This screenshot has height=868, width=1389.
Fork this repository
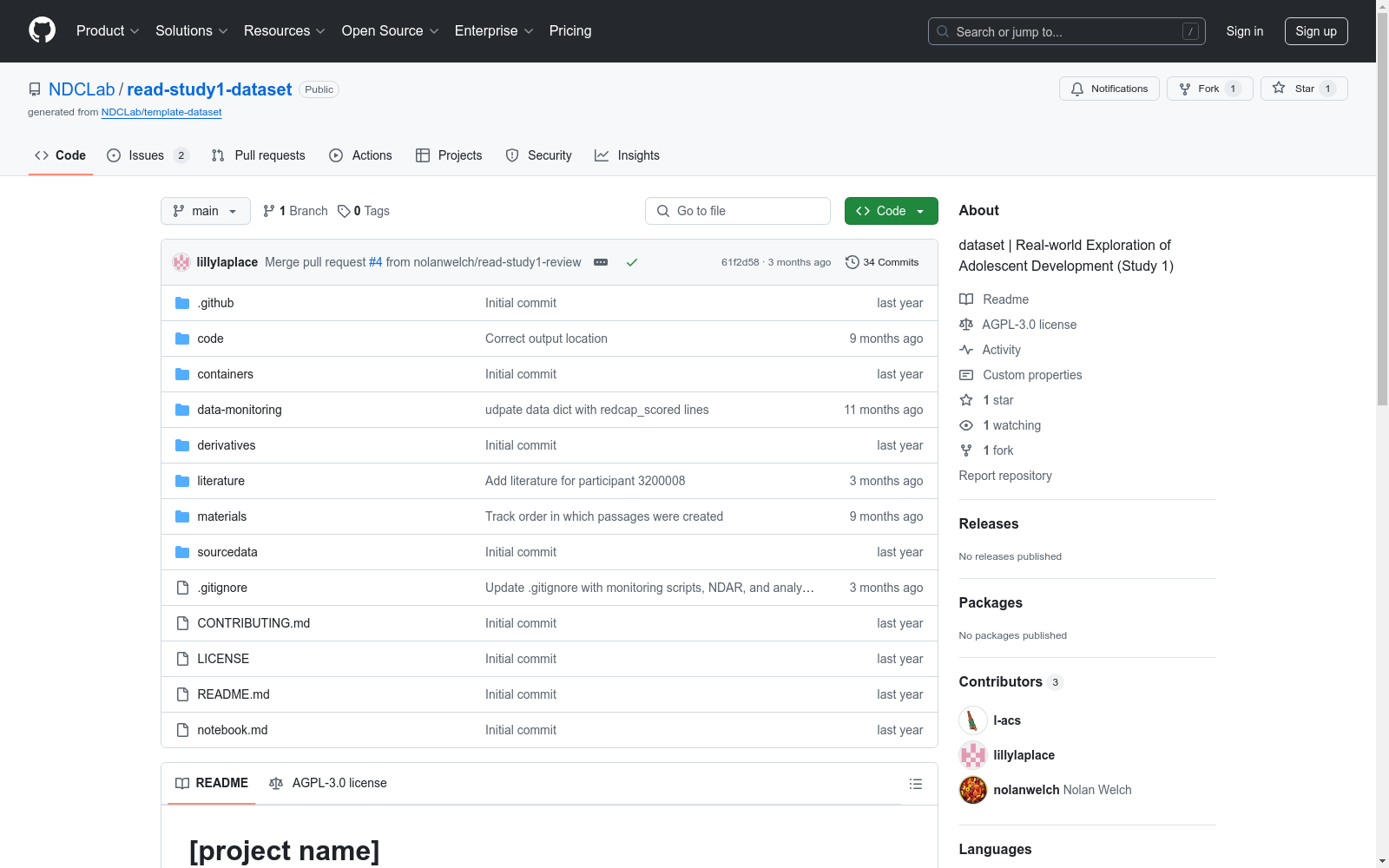tap(1209, 89)
